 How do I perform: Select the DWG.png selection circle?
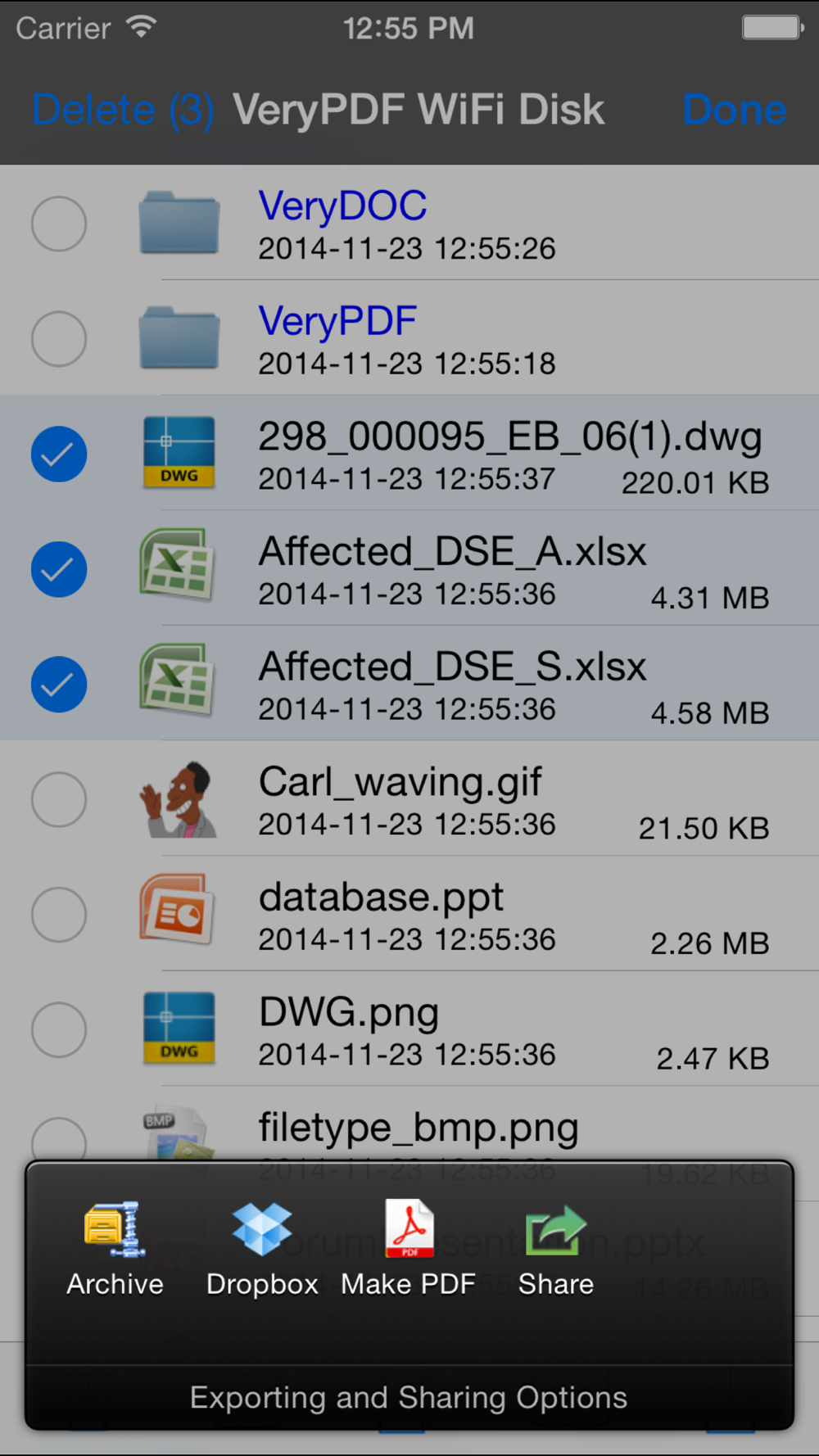click(x=59, y=1029)
